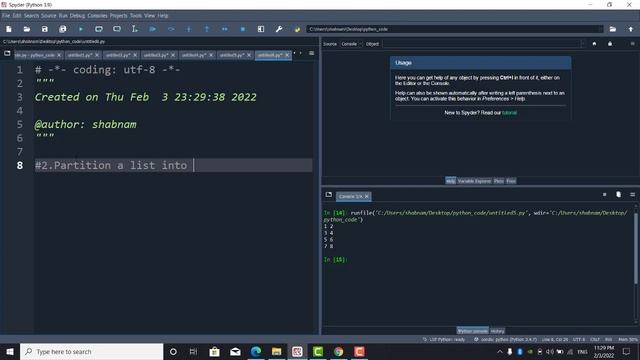Continue execution until next breakpoint
640x360 pixels.
tap(224, 29)
